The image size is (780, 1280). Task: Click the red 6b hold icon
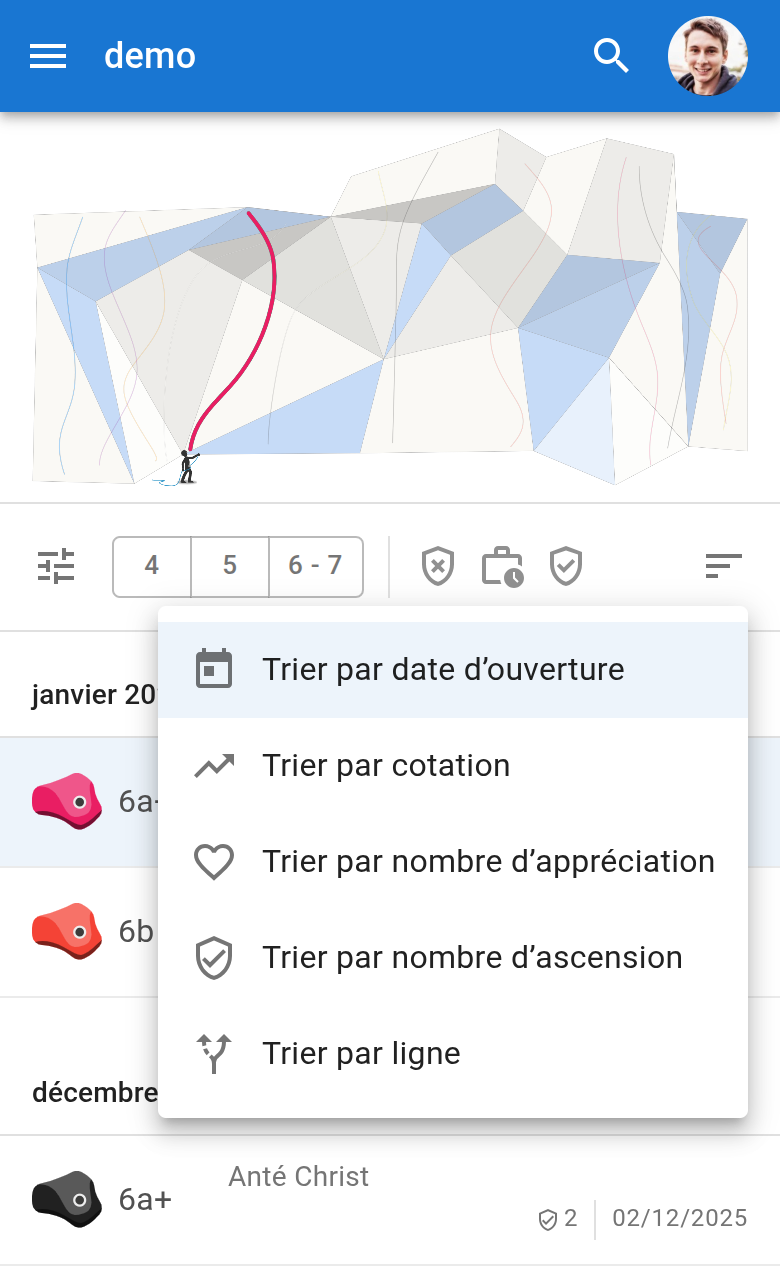click(67, 931)
